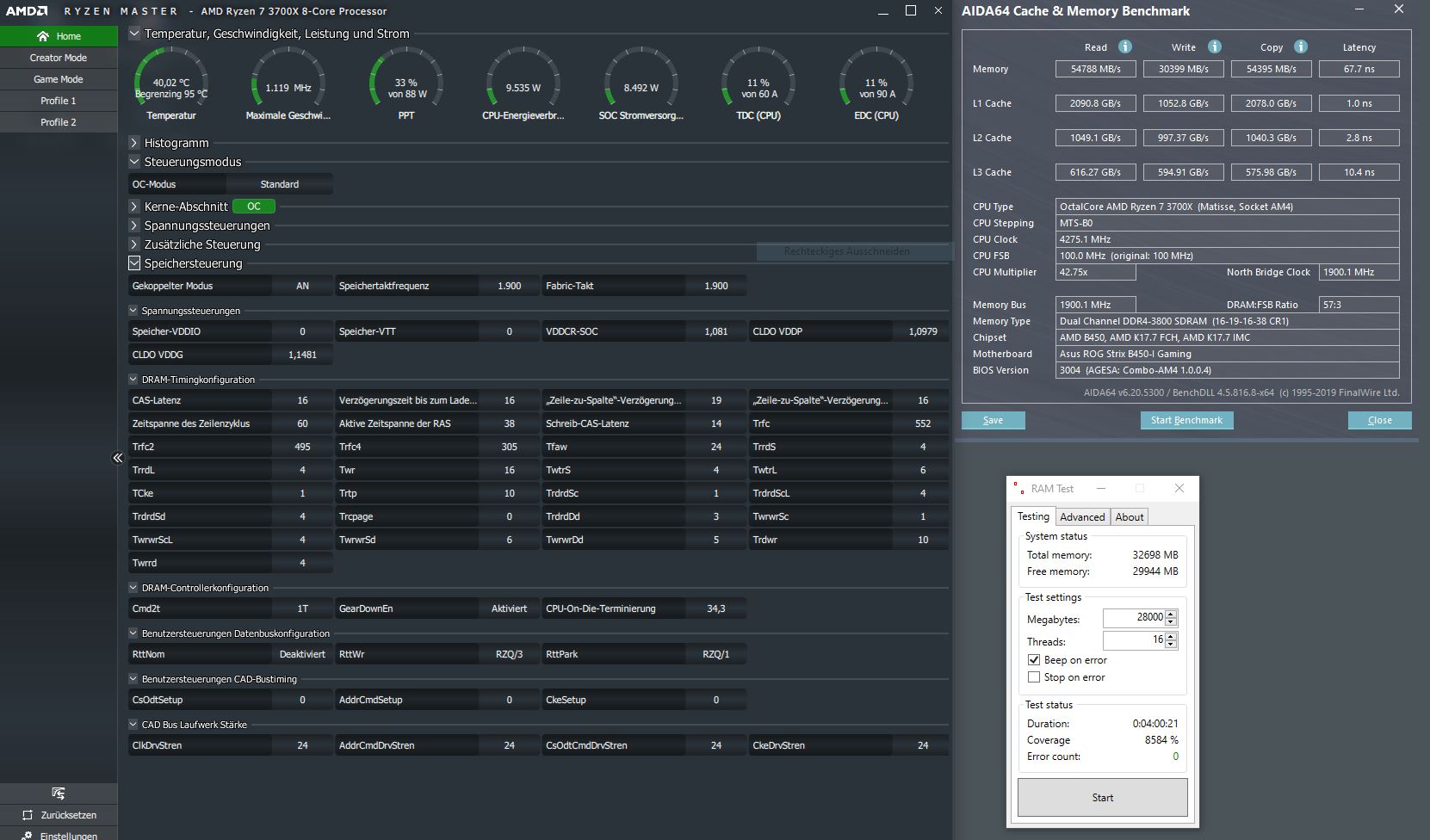The height and width of the screenshot is (840, 1430).
Task: Switch to Game Mode
Action: tap(59, 79)
